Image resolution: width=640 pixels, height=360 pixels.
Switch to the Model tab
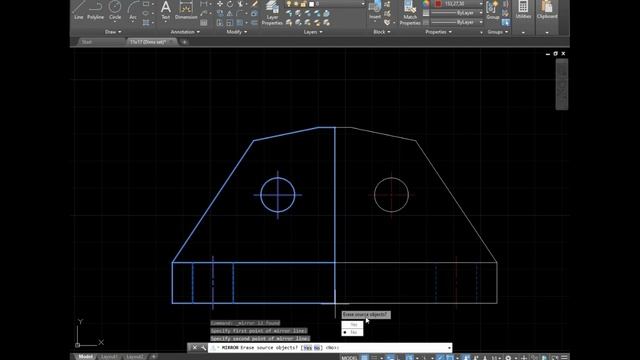coord(85,357)
